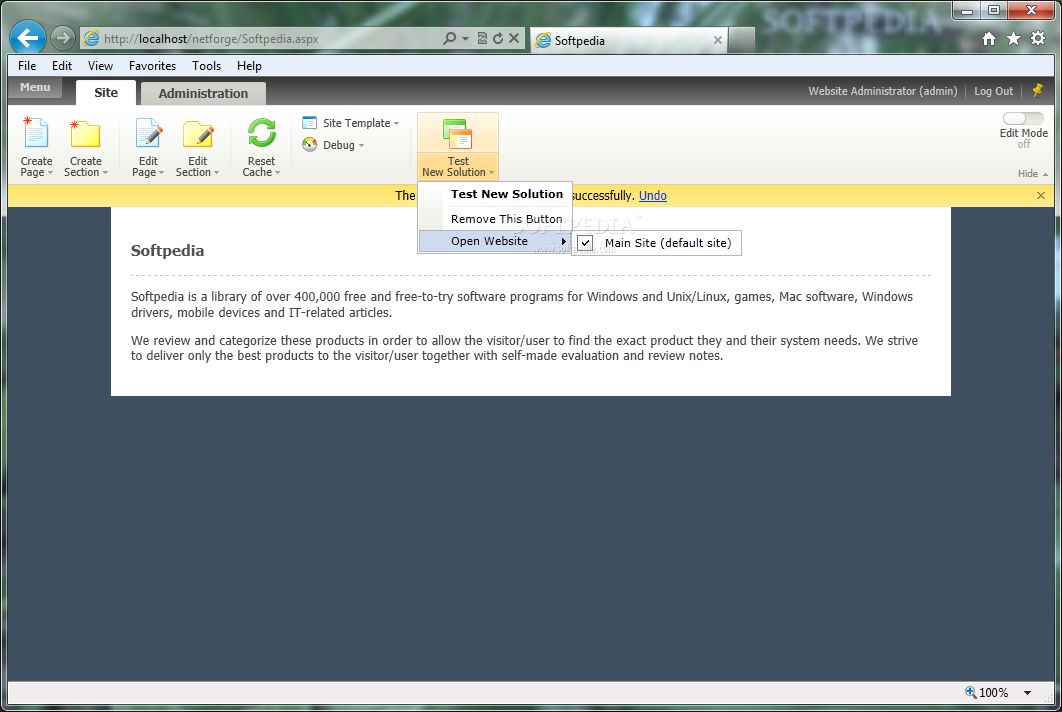The width and height of the screenshot is (1062, 712).
Task: Open the File menu
Action: pos(27,66)
